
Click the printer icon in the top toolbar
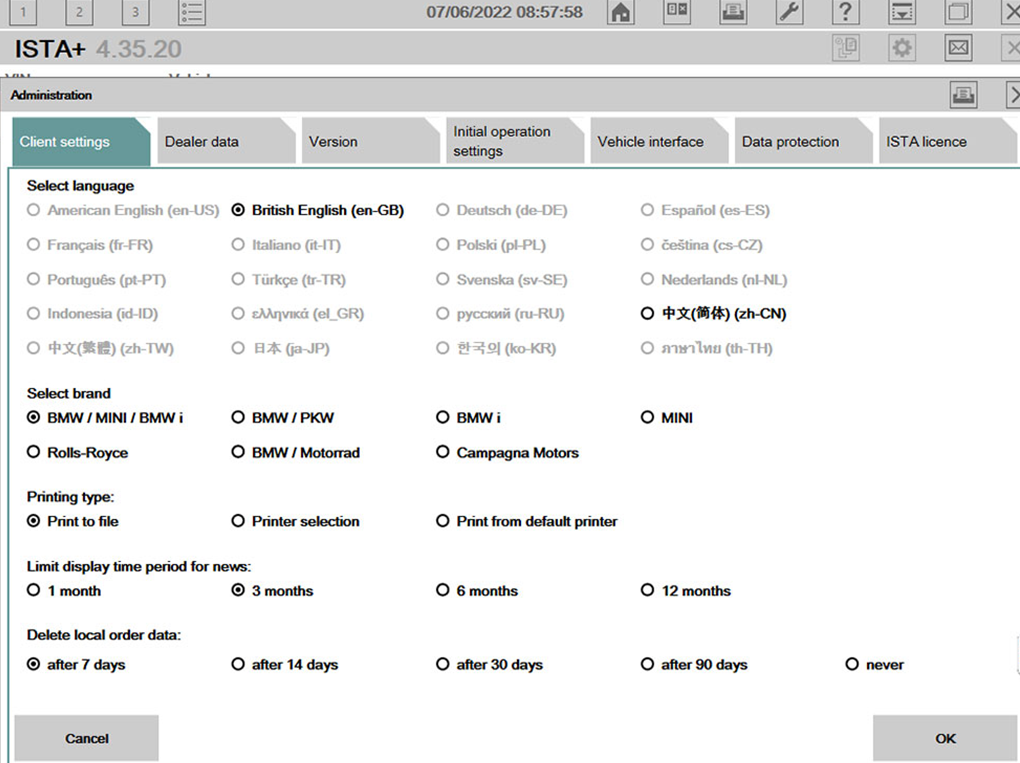click(733, 12)
